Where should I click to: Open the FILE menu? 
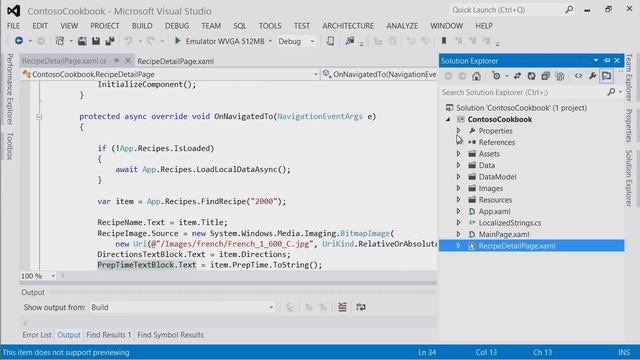(x=13, y=26)
